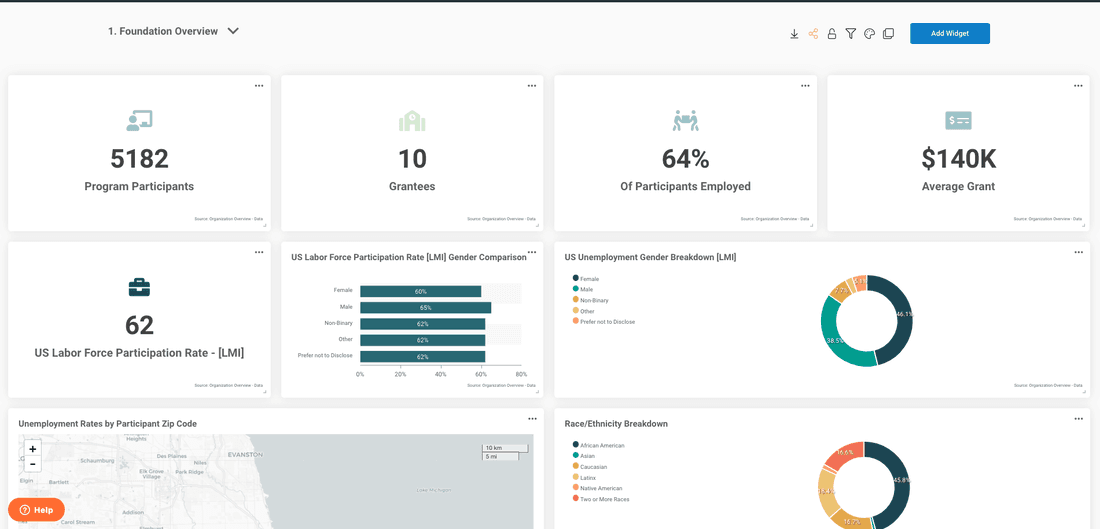Viewport: 1100px width, 529px height.
Task: Zoom out on the map
Action: pos(33,464)
